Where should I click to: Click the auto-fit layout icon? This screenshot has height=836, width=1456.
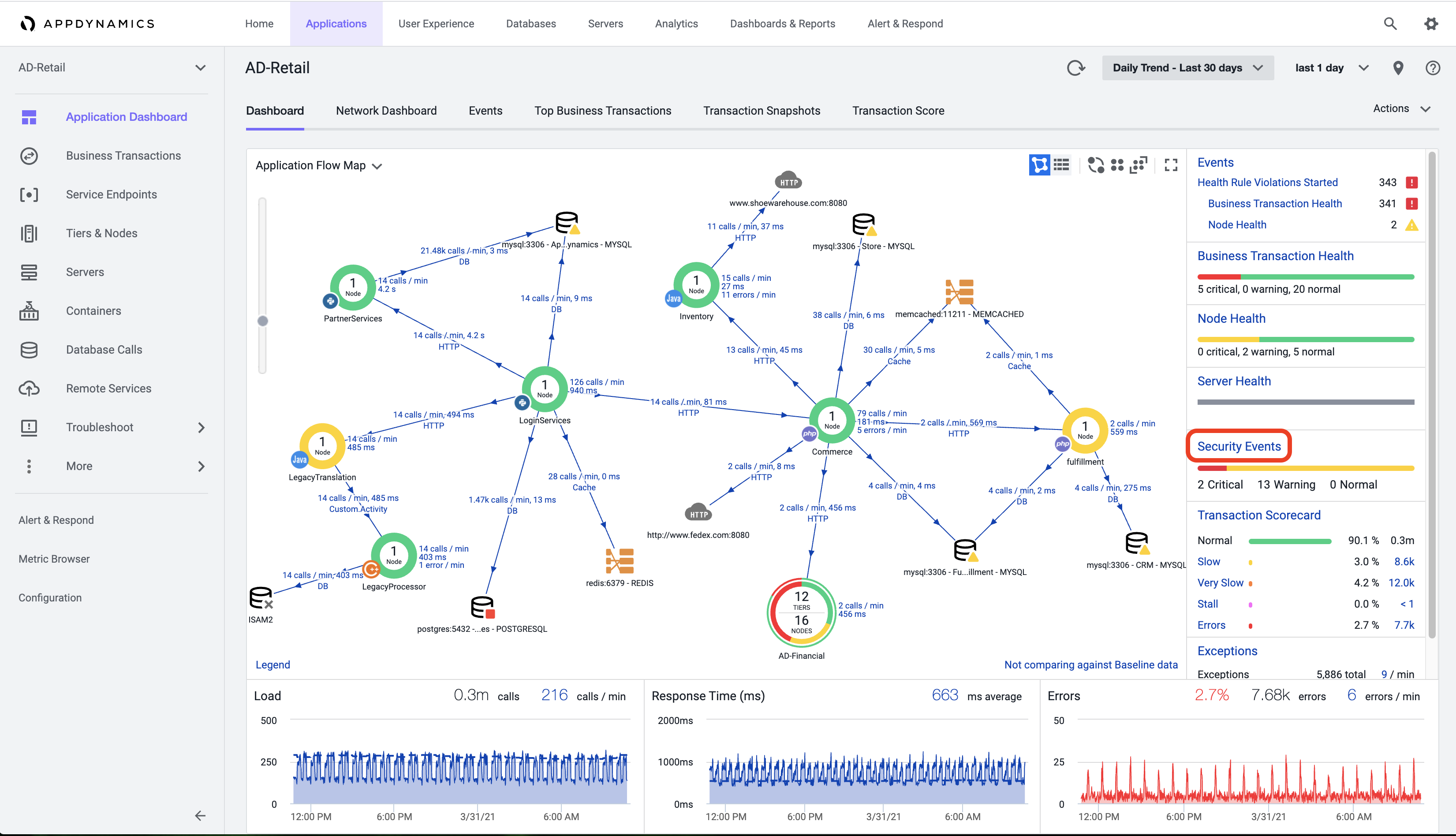click(x=1138, y=165)
